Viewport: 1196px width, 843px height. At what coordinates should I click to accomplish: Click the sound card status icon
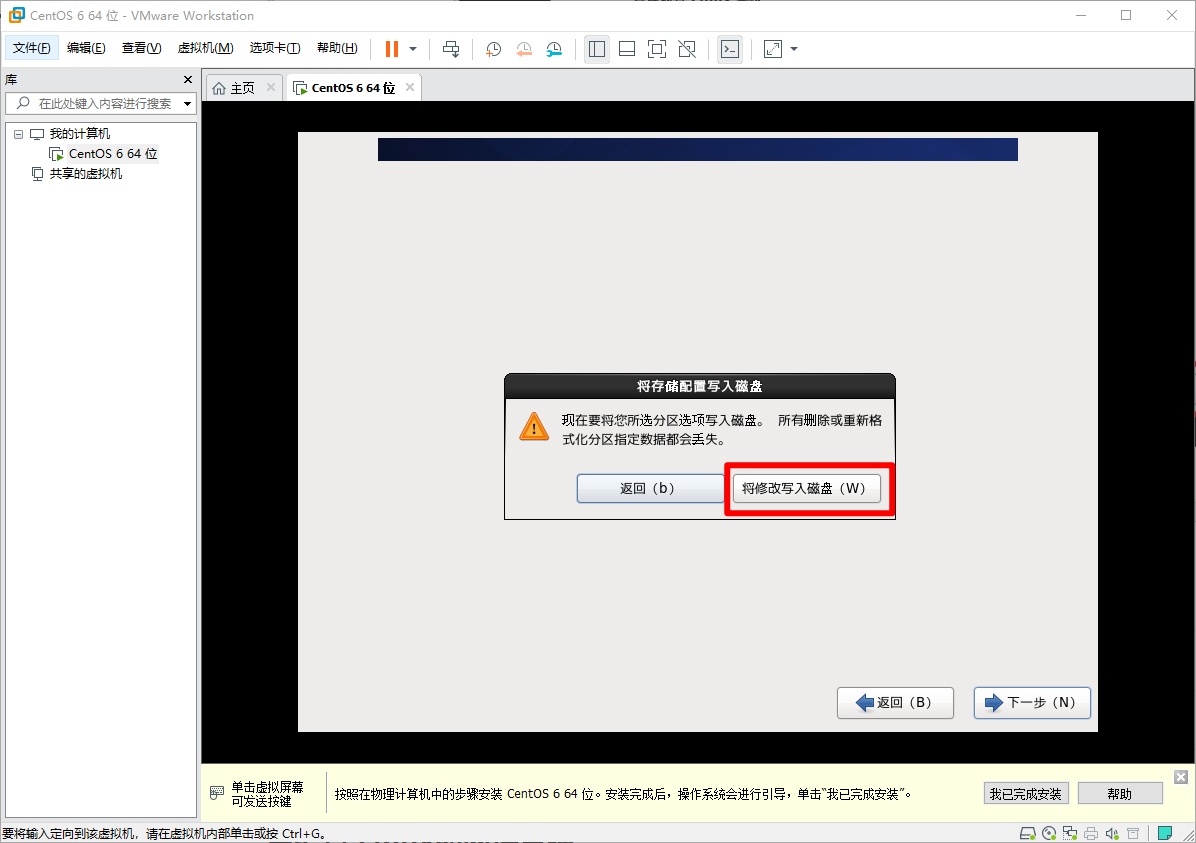click(1112, 833)
